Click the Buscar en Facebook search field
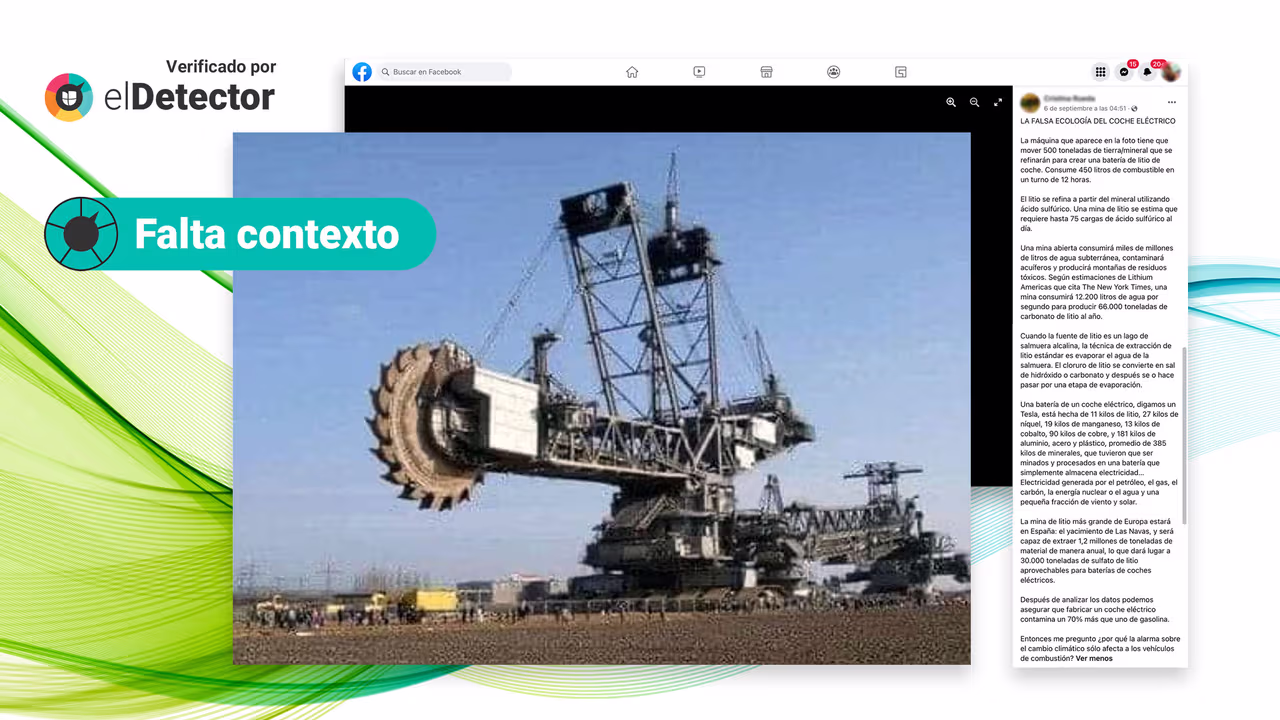This screenshot has width=1280, height=720. point(444,72)
